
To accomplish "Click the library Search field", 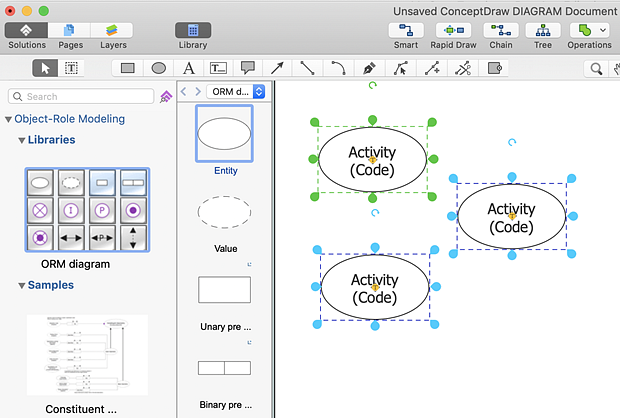I will (82, 97).
